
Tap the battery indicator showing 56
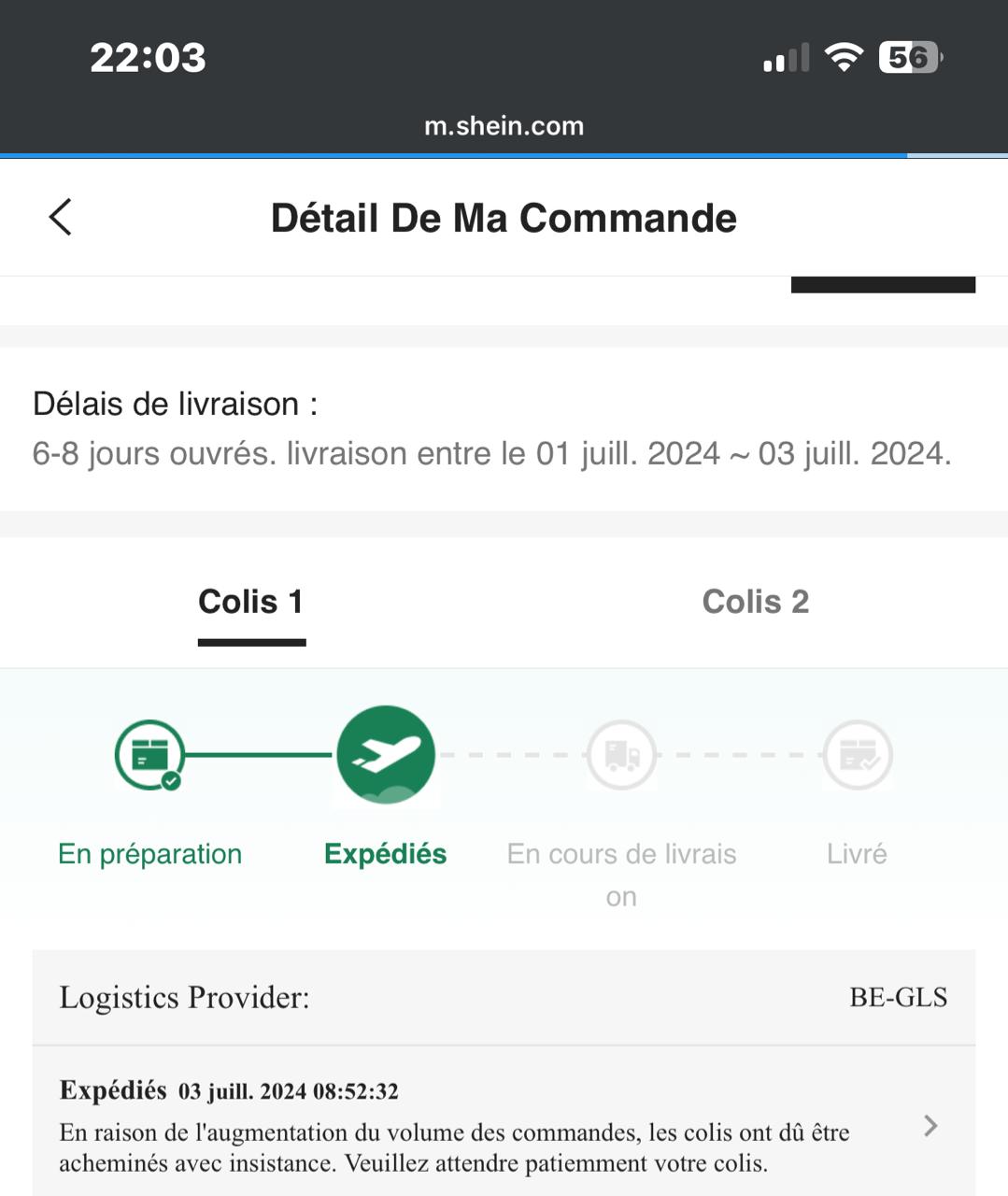[x=911, y=58]
